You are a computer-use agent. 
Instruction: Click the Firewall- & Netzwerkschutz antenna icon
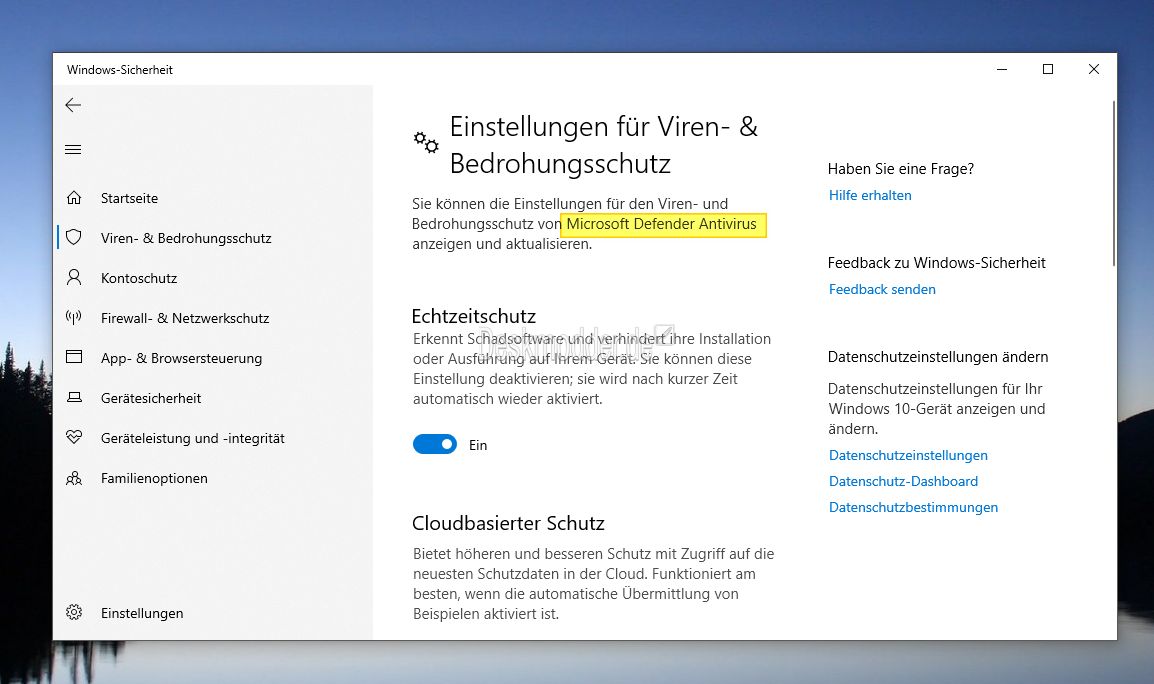(74, 317)
